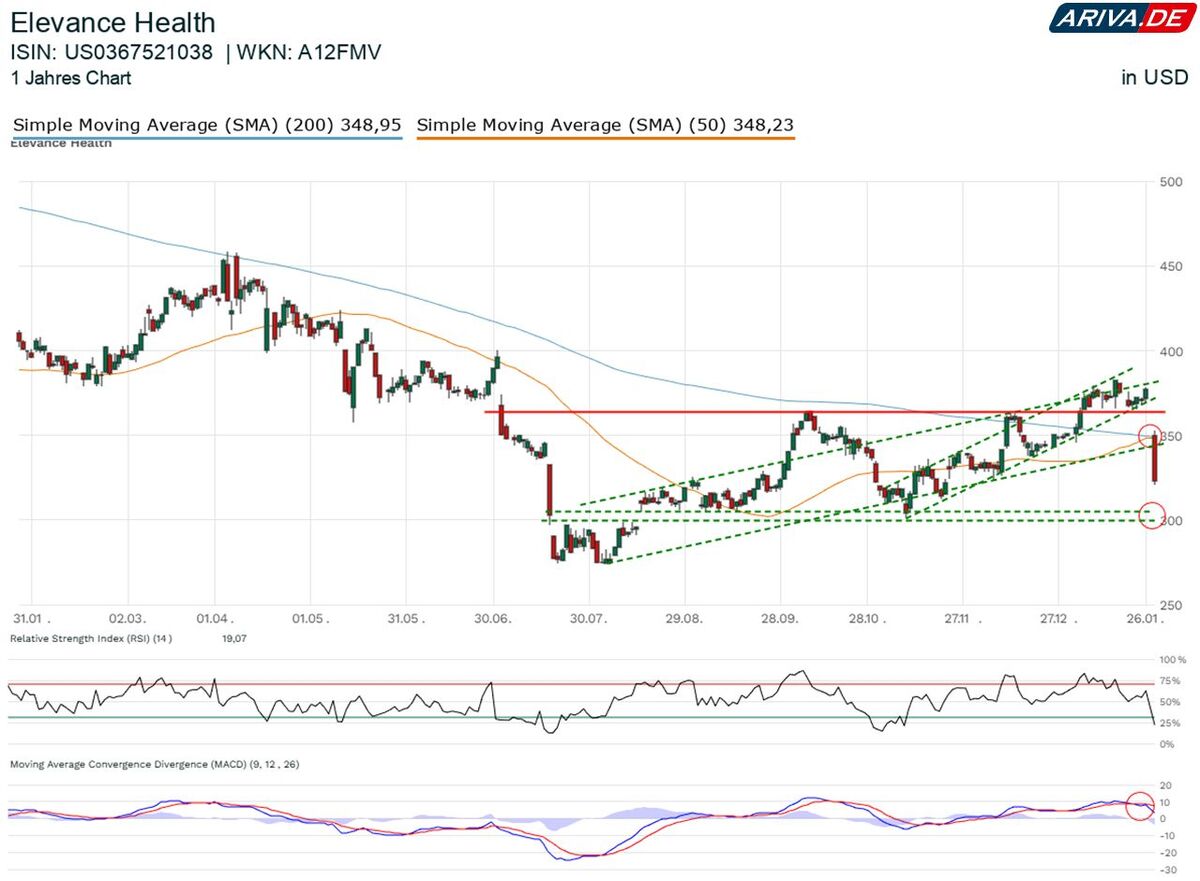
Task: Click the Relative Strength Index (RSI) (14) label
Action: tap(91, 637)
